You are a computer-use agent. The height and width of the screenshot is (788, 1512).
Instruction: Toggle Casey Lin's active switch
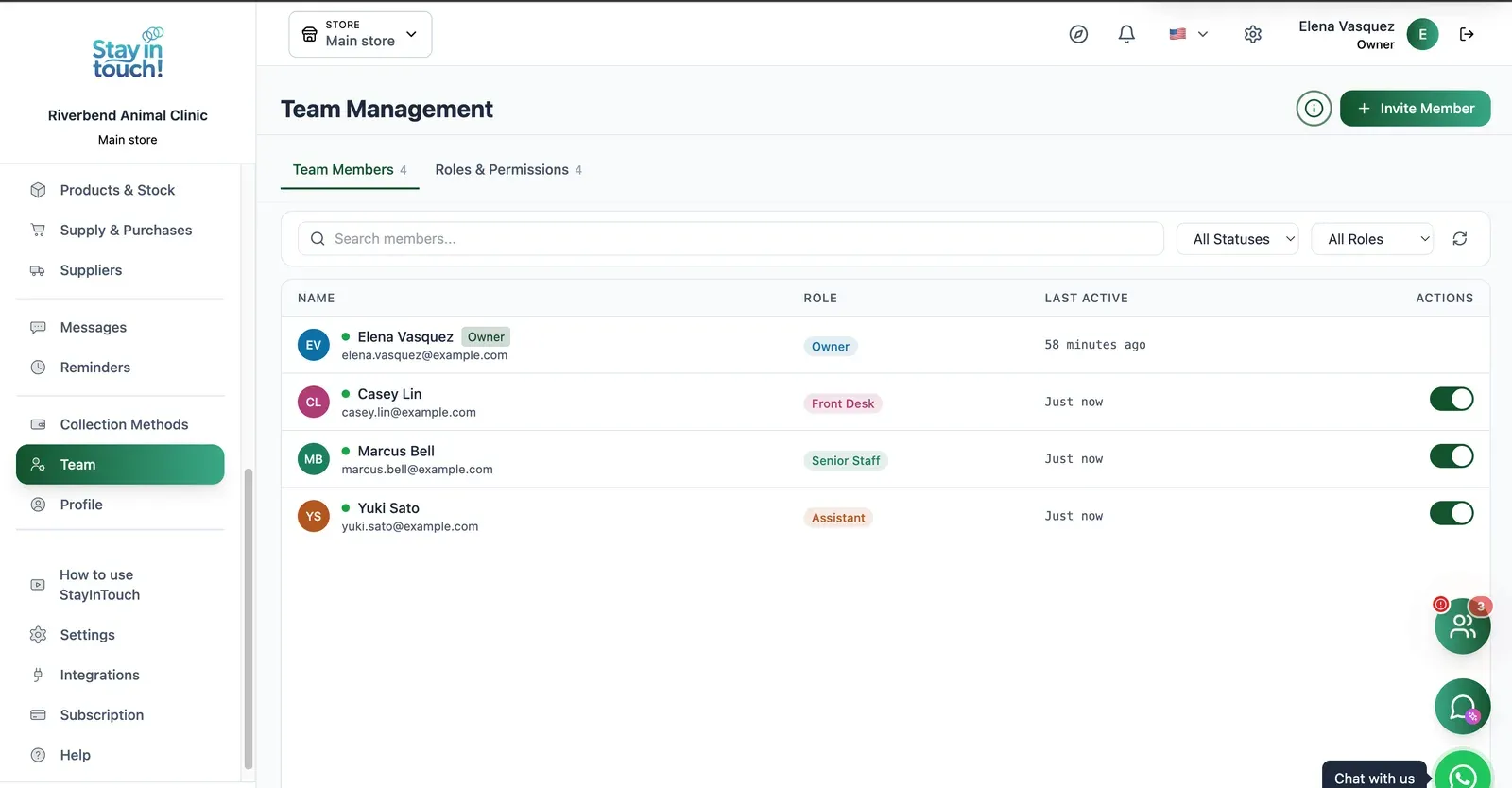1452,400
